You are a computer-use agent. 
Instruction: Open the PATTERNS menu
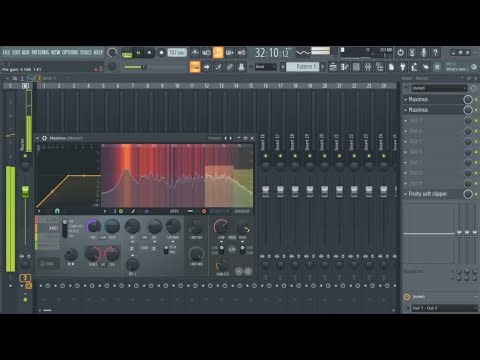(x=40, y=52)
